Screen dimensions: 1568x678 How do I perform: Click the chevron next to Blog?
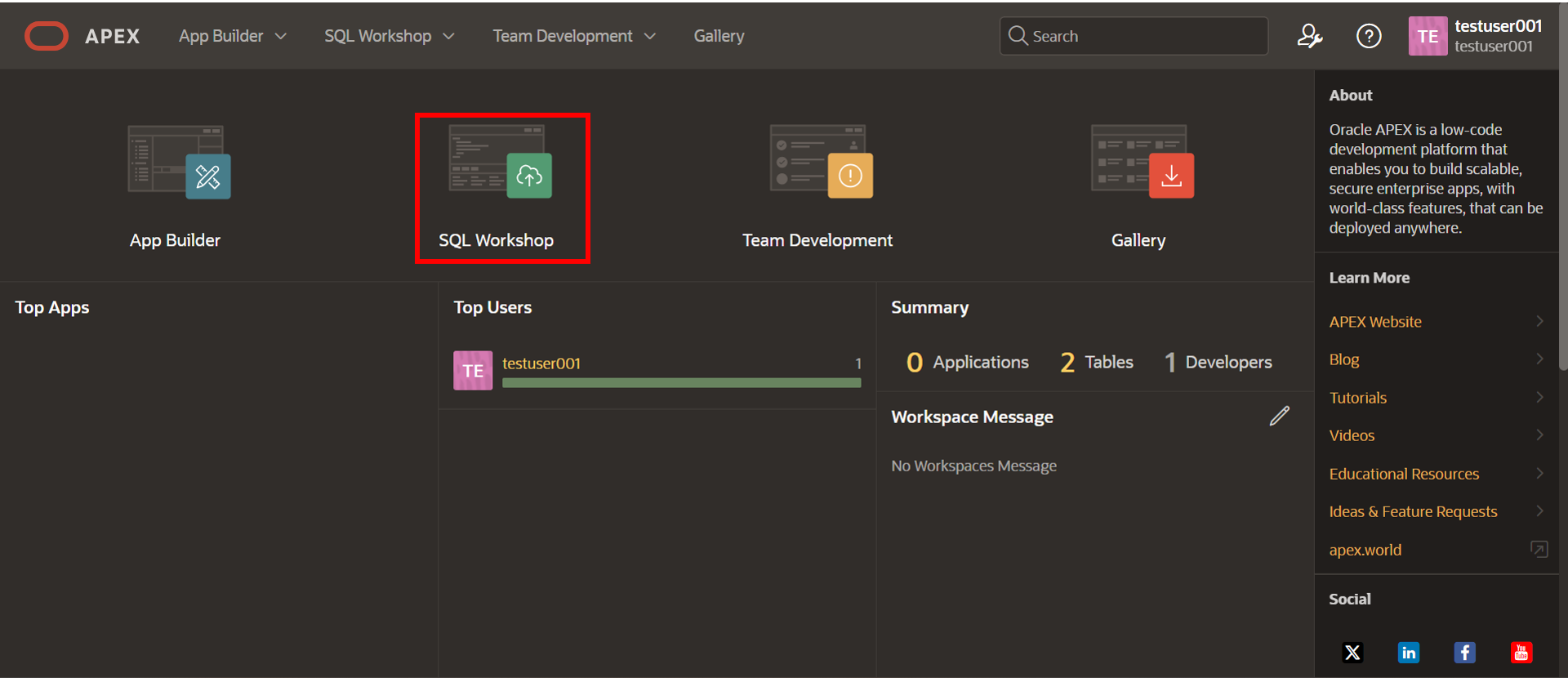coord(1539,359)
